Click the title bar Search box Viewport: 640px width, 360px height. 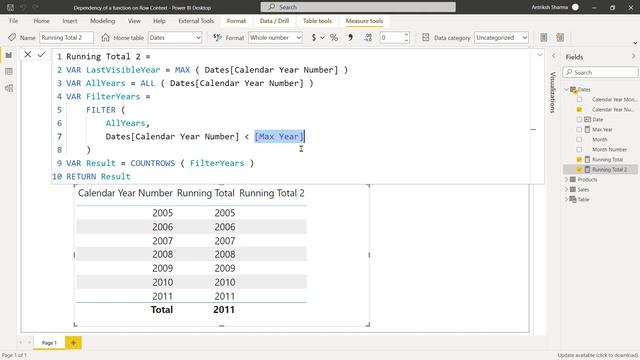[x=358, y=7]
